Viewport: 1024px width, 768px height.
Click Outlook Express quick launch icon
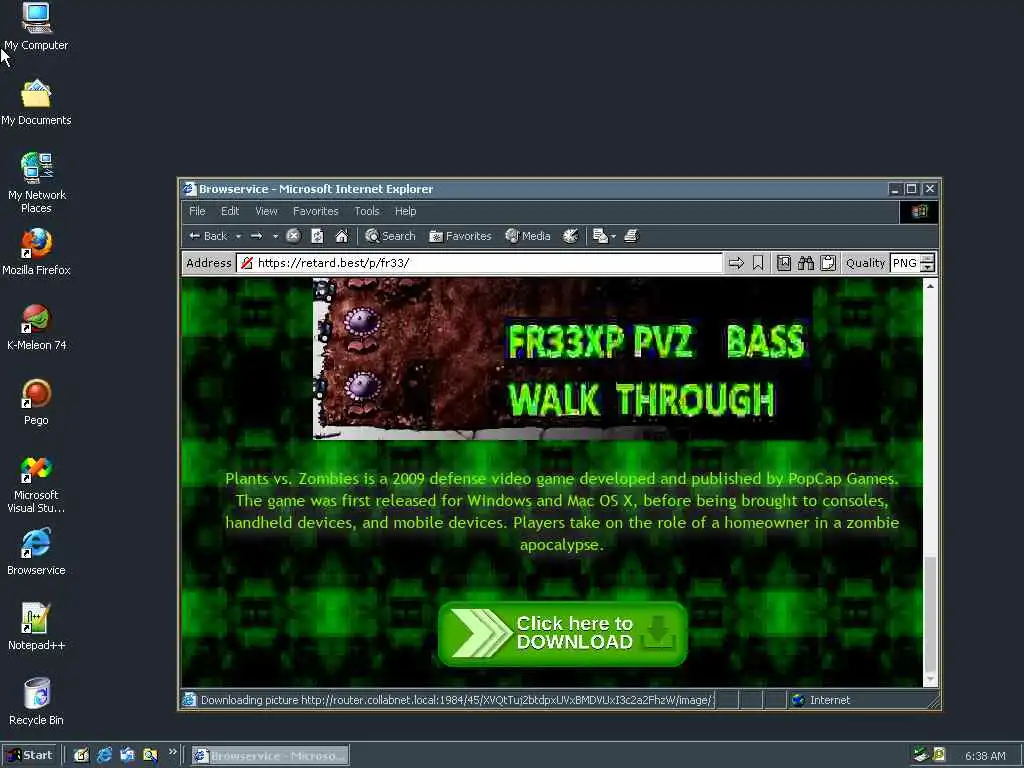(127, 756)
